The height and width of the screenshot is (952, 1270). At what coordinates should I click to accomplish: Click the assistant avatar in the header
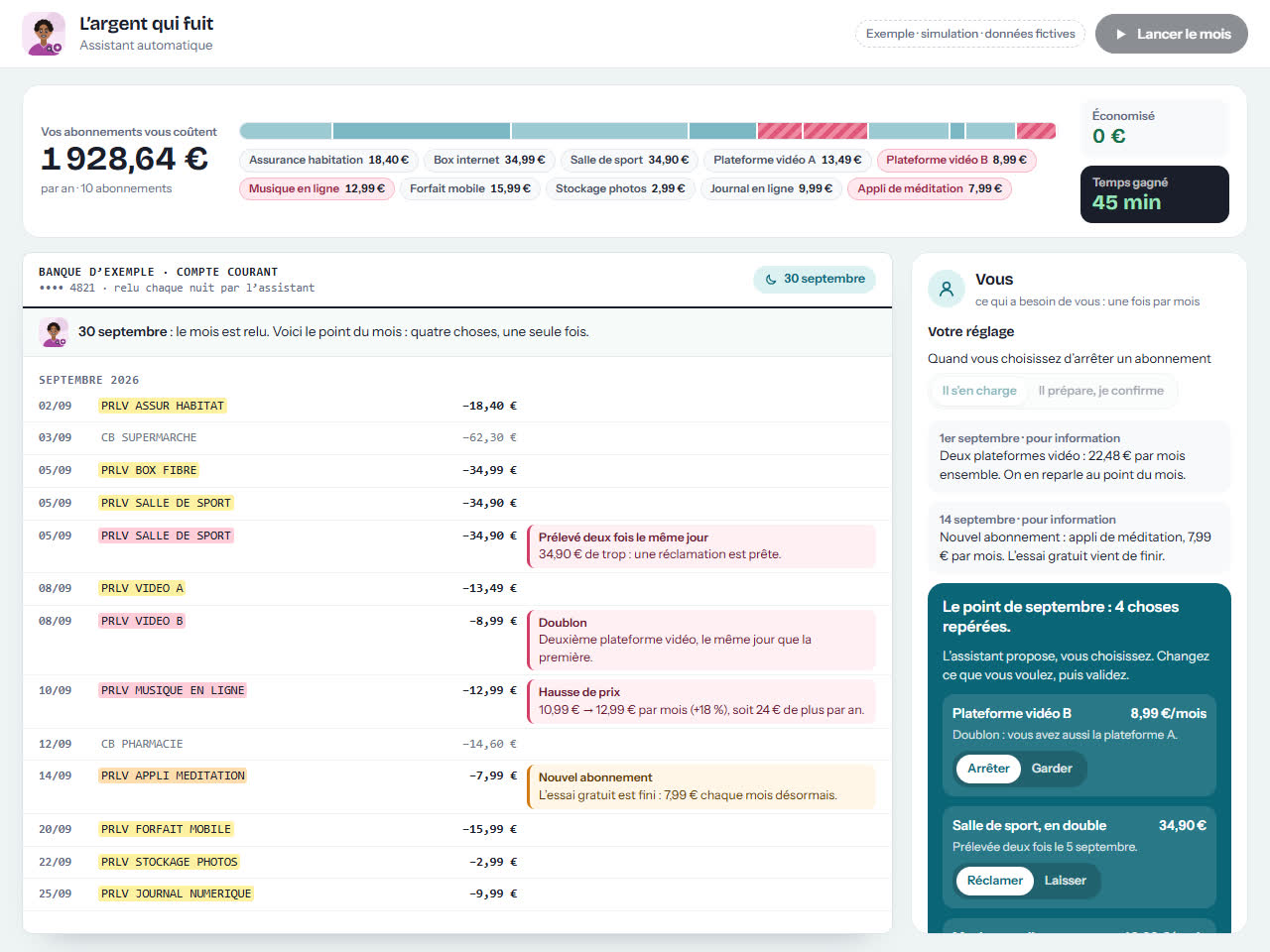coord(44,34)
